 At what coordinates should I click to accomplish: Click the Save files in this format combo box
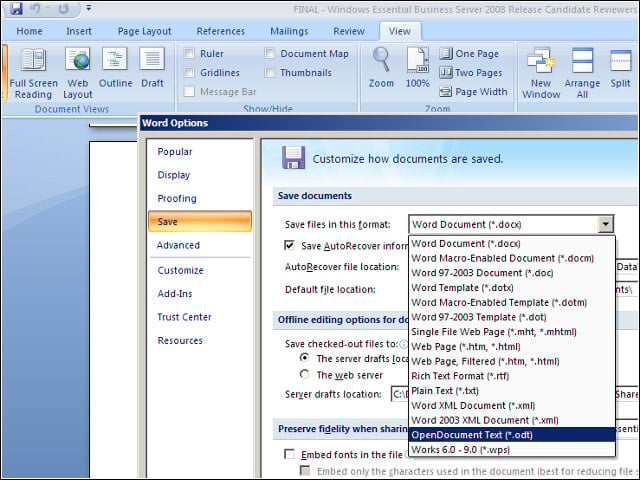click(511, 224)
